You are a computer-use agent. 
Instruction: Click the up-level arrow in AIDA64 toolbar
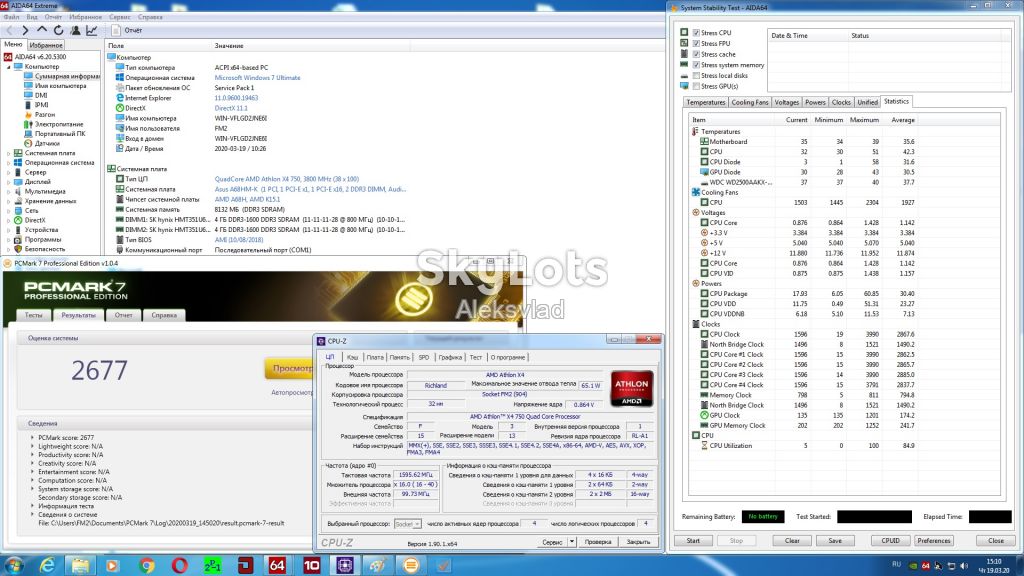coord(42,30)
